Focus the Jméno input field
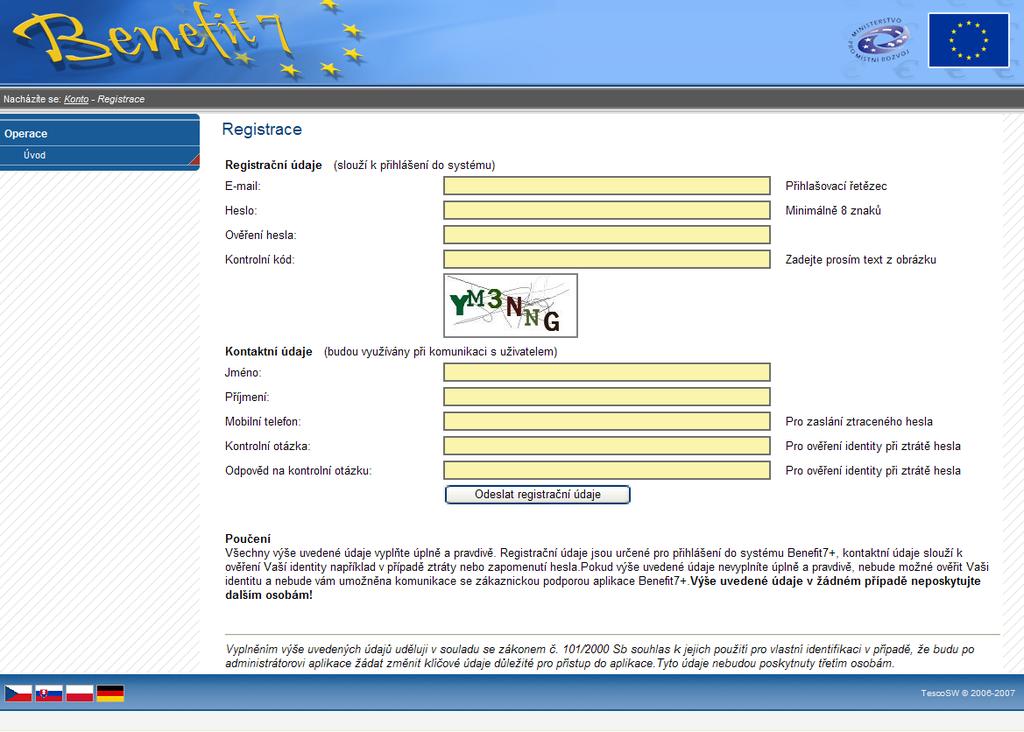 [x=607, y=372]
